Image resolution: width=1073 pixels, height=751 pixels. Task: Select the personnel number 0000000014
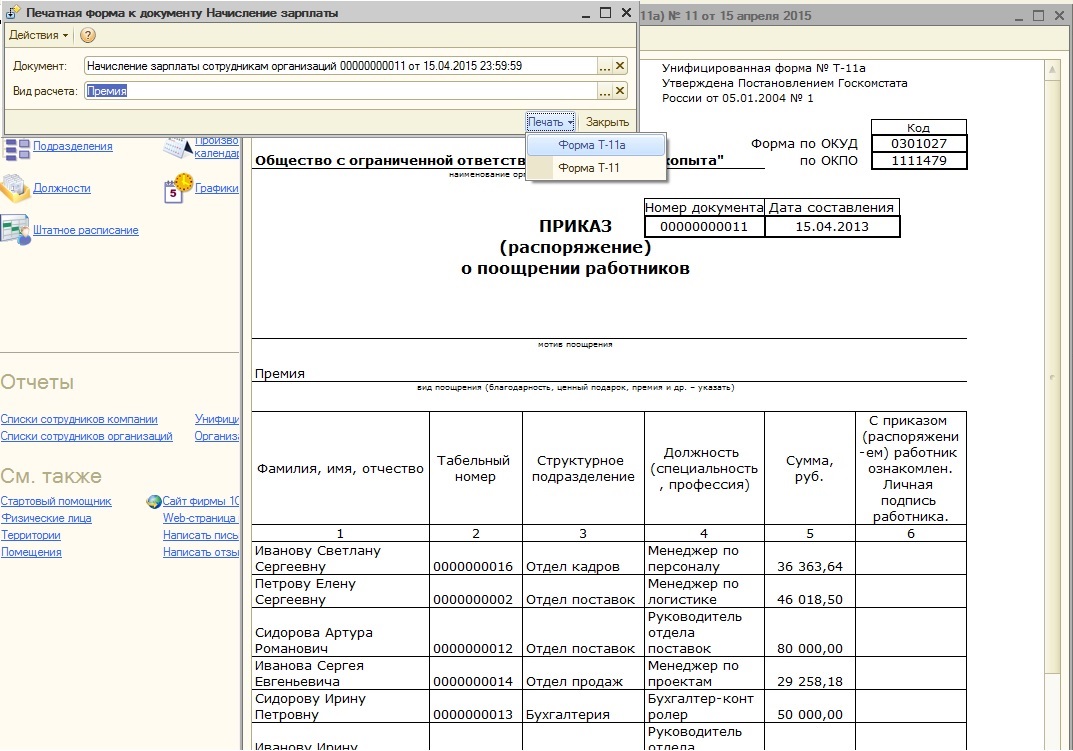[x=476, y=674]
